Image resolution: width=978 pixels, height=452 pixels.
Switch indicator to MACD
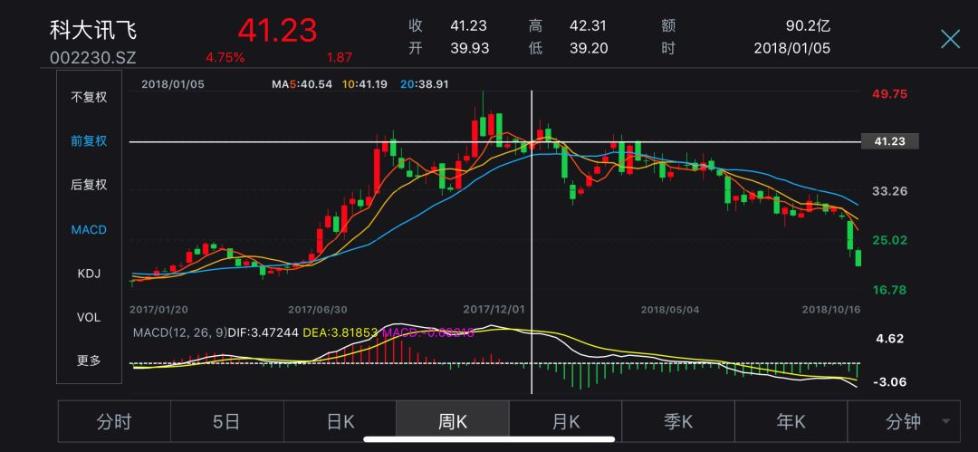click(88, 229)
